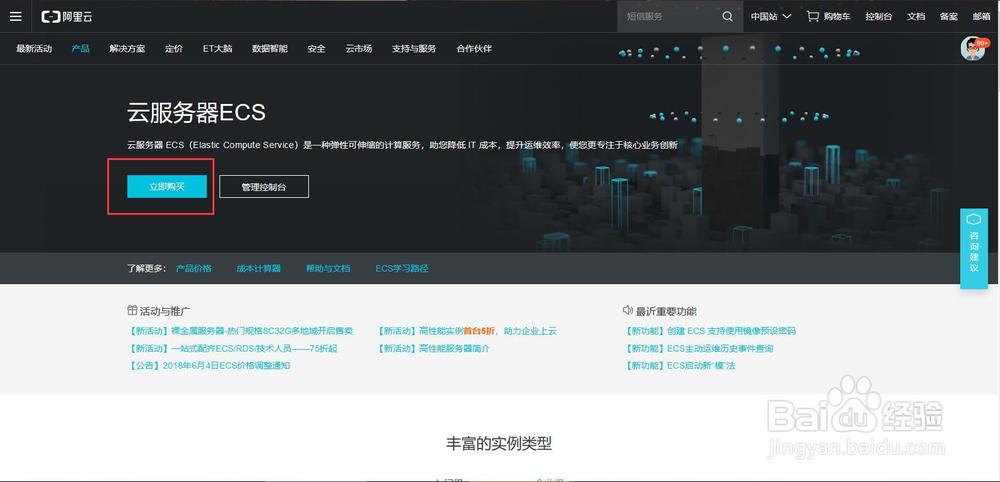1000x482 pixels.
Task: Click the 立即购买 button
Action: [167, 186]
